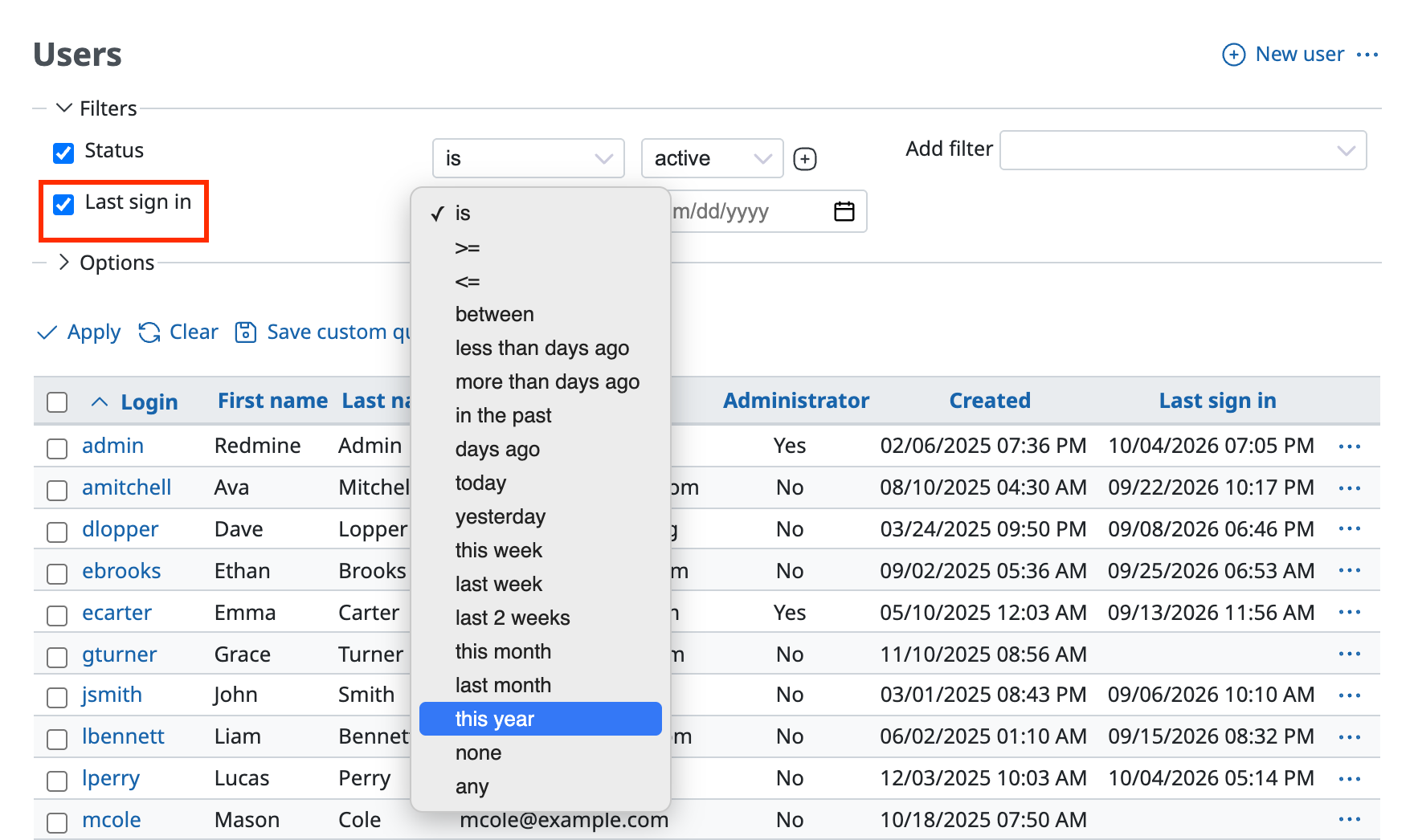Click the New user plus icon
This screenshot has width=1414, height=840.
click(1233, 55)
